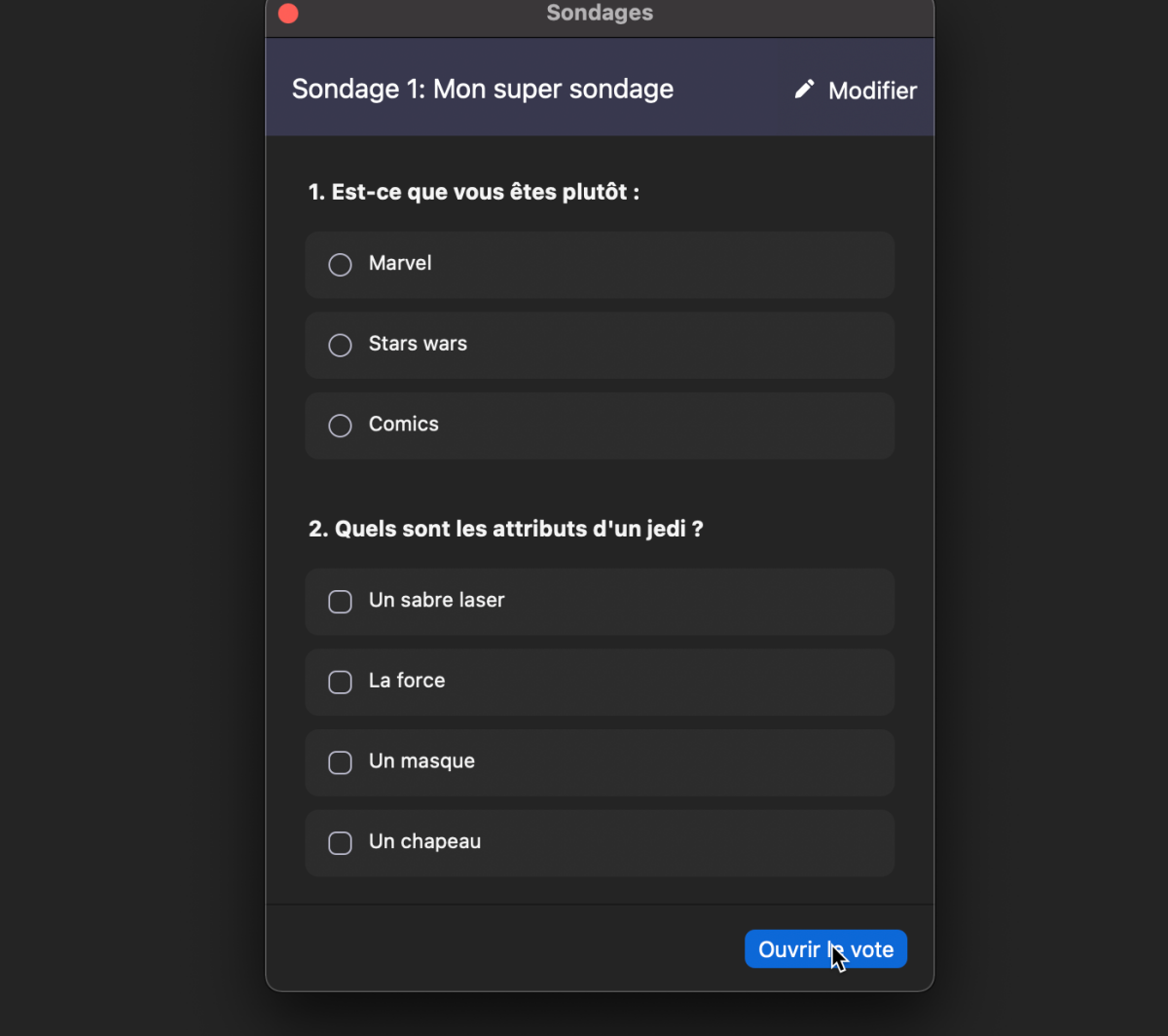Click the Un chapeau label text
The image size is (1168, 1036).
click(x=424, y=841)
